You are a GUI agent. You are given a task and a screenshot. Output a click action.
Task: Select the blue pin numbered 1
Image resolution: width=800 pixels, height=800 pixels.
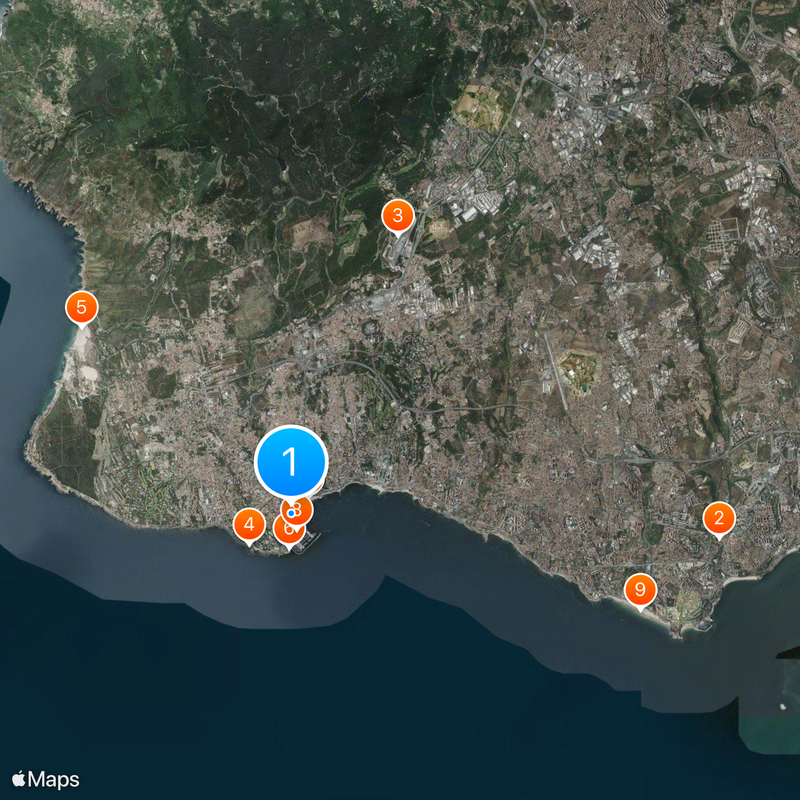coord(291,462)
